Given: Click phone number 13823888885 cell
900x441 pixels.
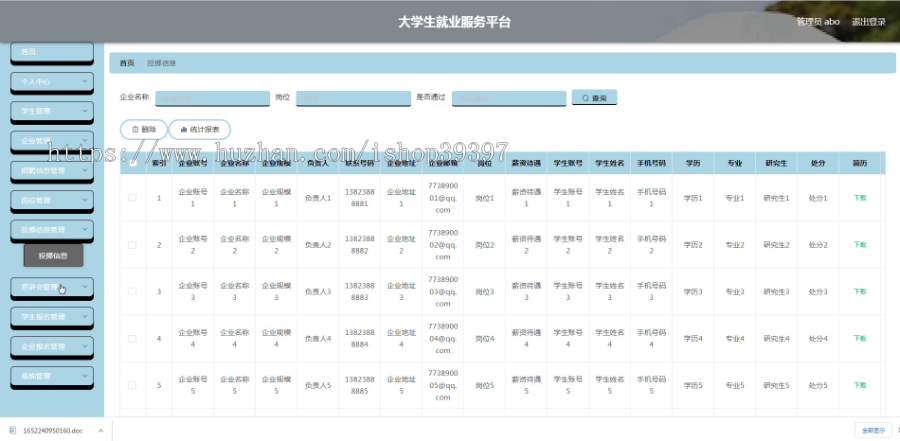Looking at the screenshot, I should pos(359,385).
